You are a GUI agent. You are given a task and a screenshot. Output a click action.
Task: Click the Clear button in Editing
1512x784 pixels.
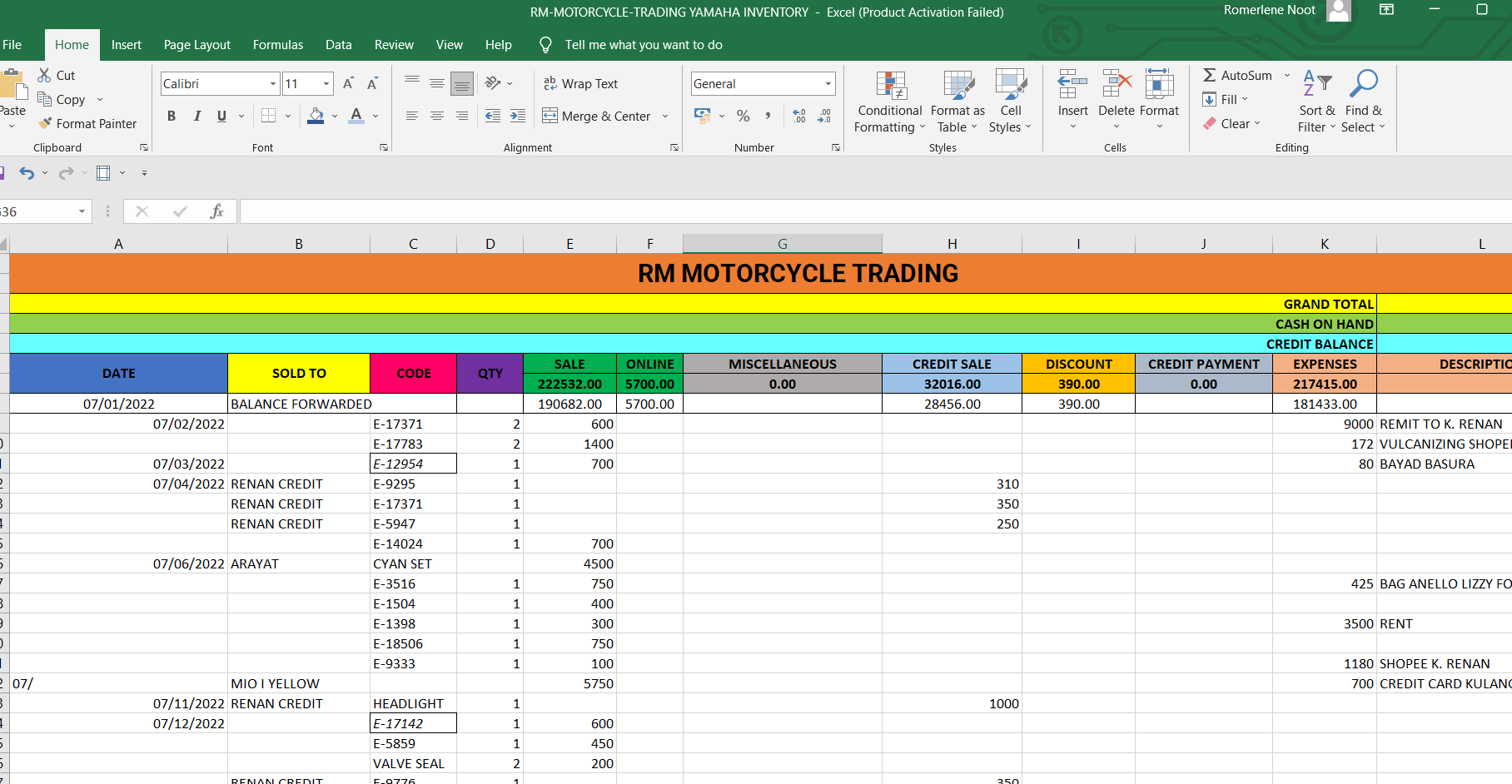point(1232,123)
